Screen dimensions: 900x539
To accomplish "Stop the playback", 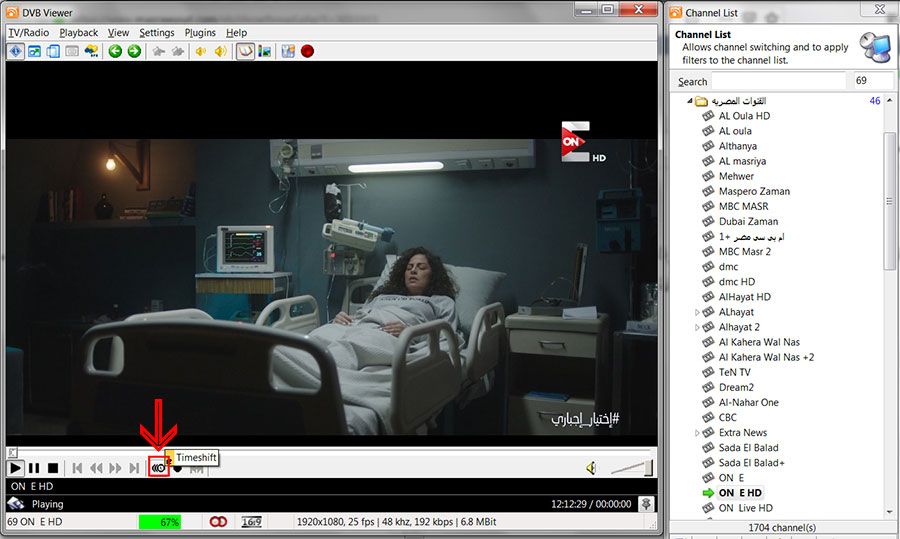I will (53, 468).
